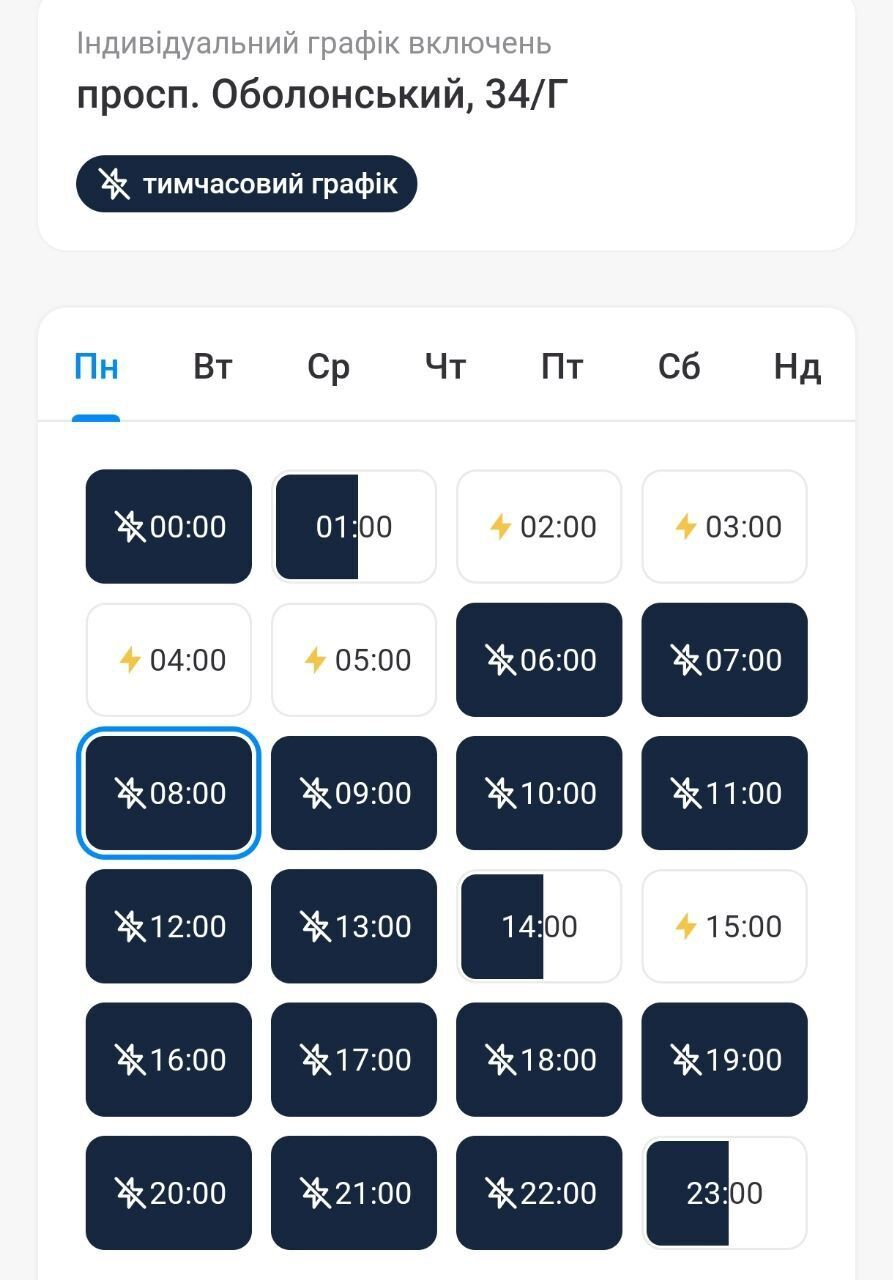Switch to the Нд day tab
Image resolution: width=893 pixels, height=1280 pixels.
(797, 368)
